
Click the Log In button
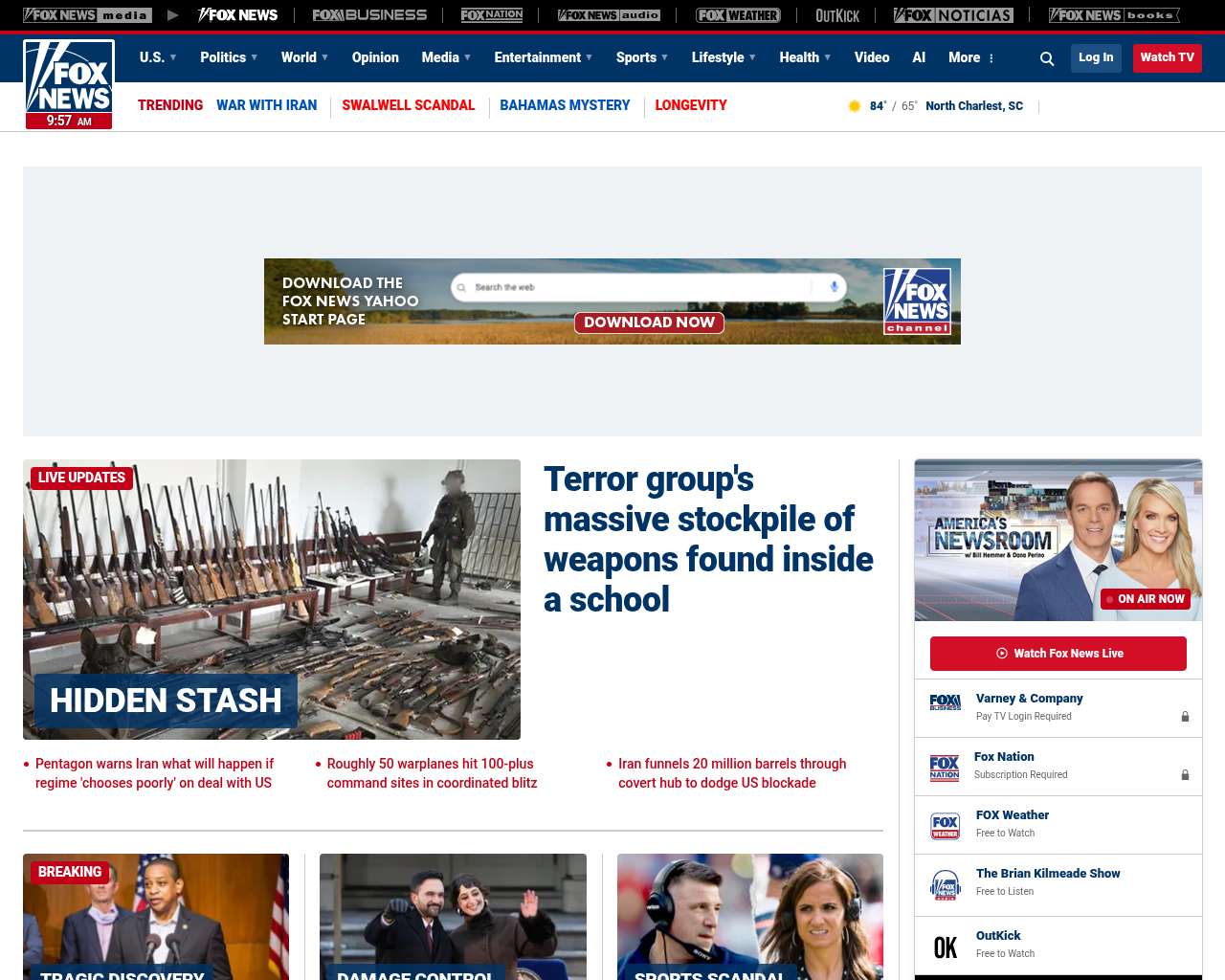click(1096, 57)
